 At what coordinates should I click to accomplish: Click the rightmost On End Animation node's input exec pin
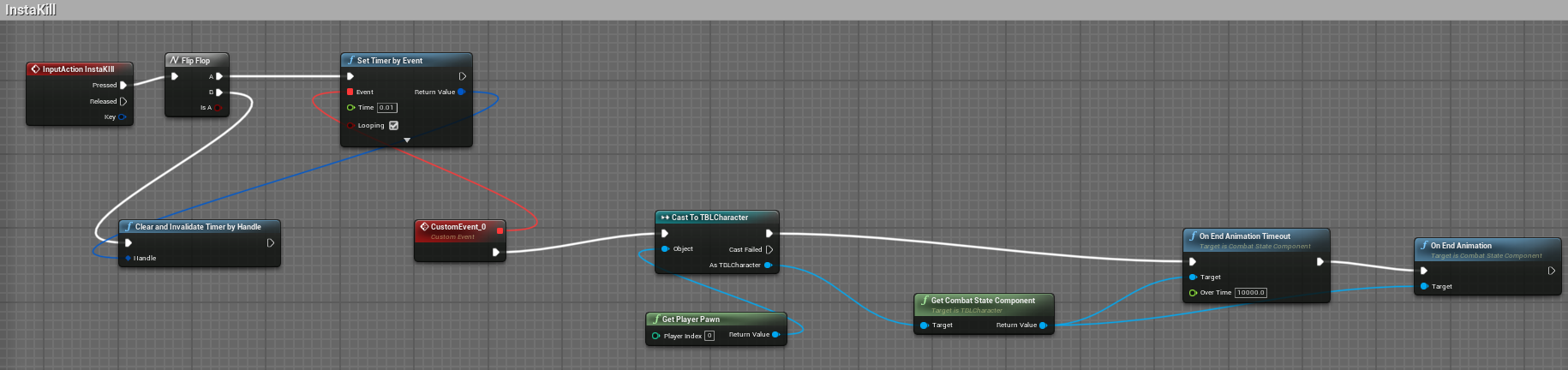pos(1423,271)
